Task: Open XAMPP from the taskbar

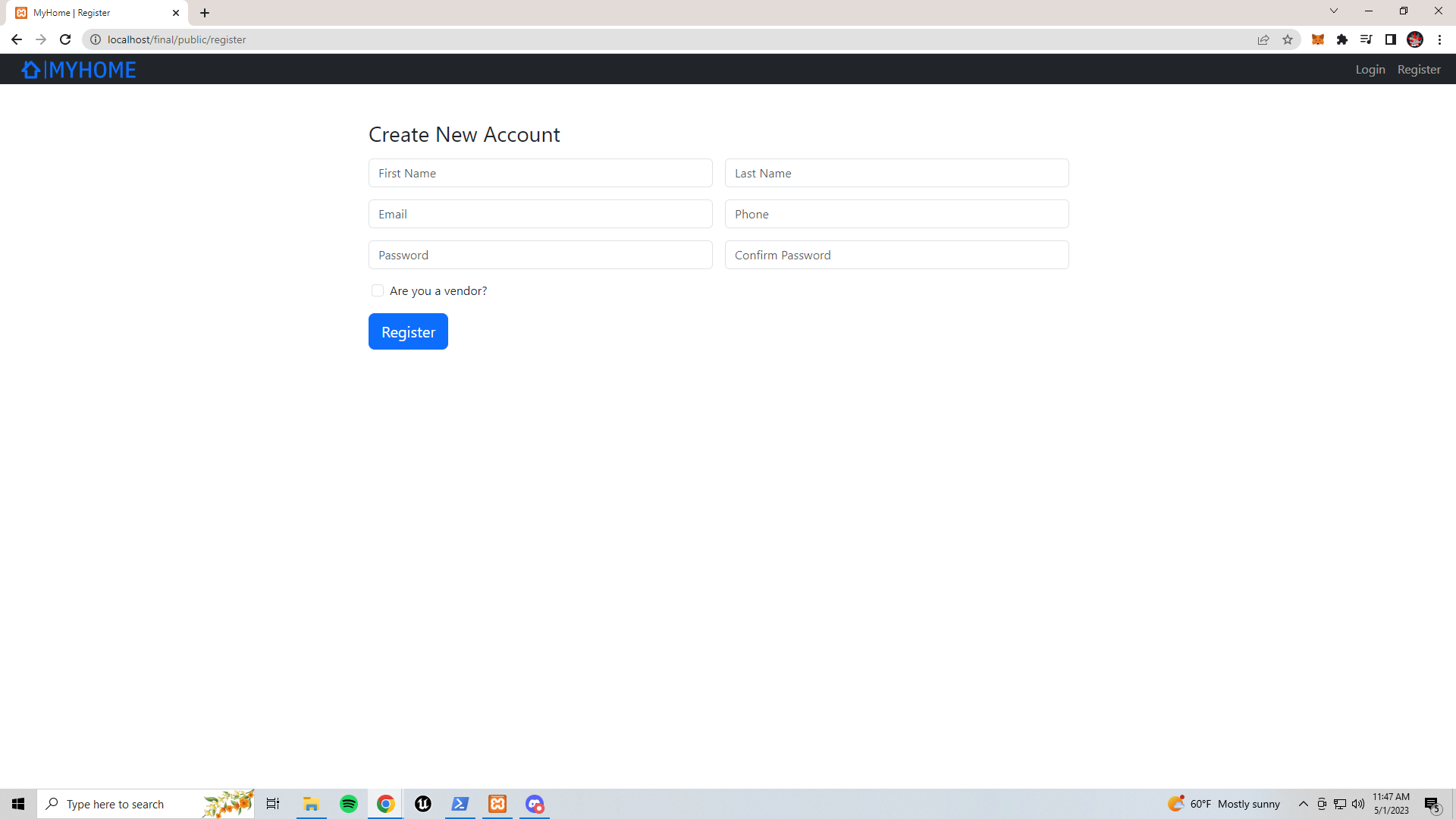Action: pyautogui.click(x=497, y=804)
